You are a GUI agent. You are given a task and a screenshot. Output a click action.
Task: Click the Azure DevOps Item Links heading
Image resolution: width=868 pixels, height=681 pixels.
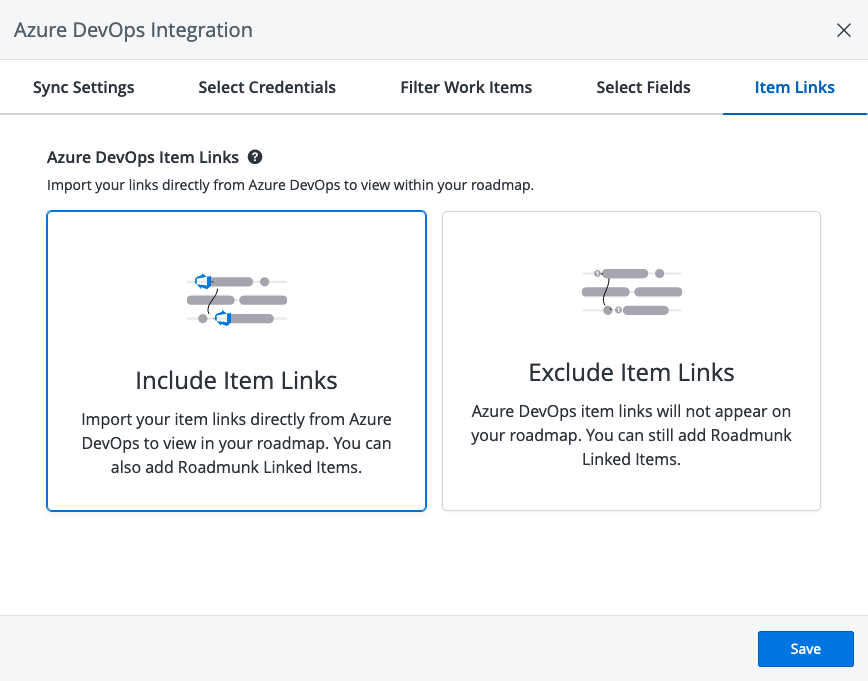pyautogui.click(x=143, y=157)
